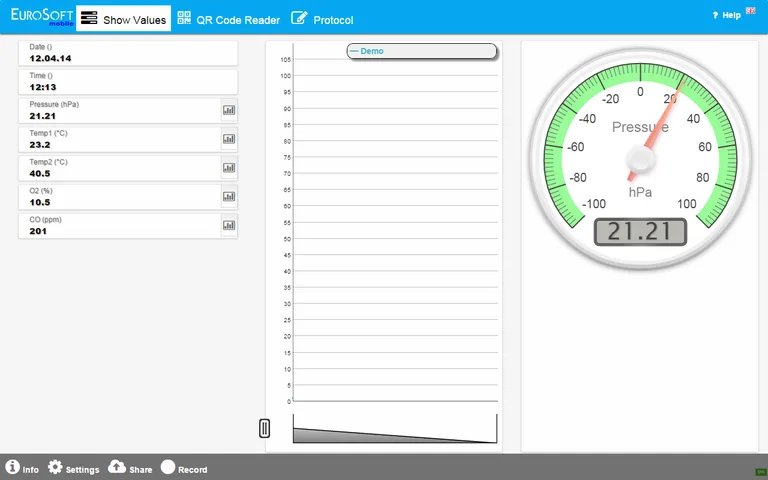Select the Date value 12.04.14
This screenshot has width=768, height=480.
pyautogui.click(x=50, y=58)
